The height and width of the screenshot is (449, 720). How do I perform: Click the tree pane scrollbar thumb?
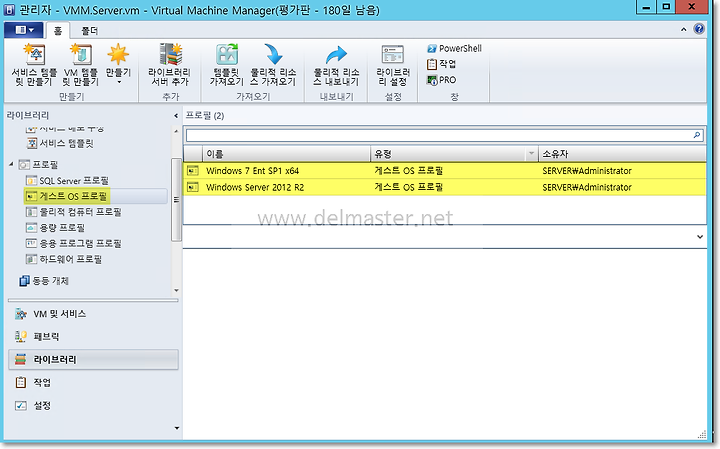click(176, 199)
